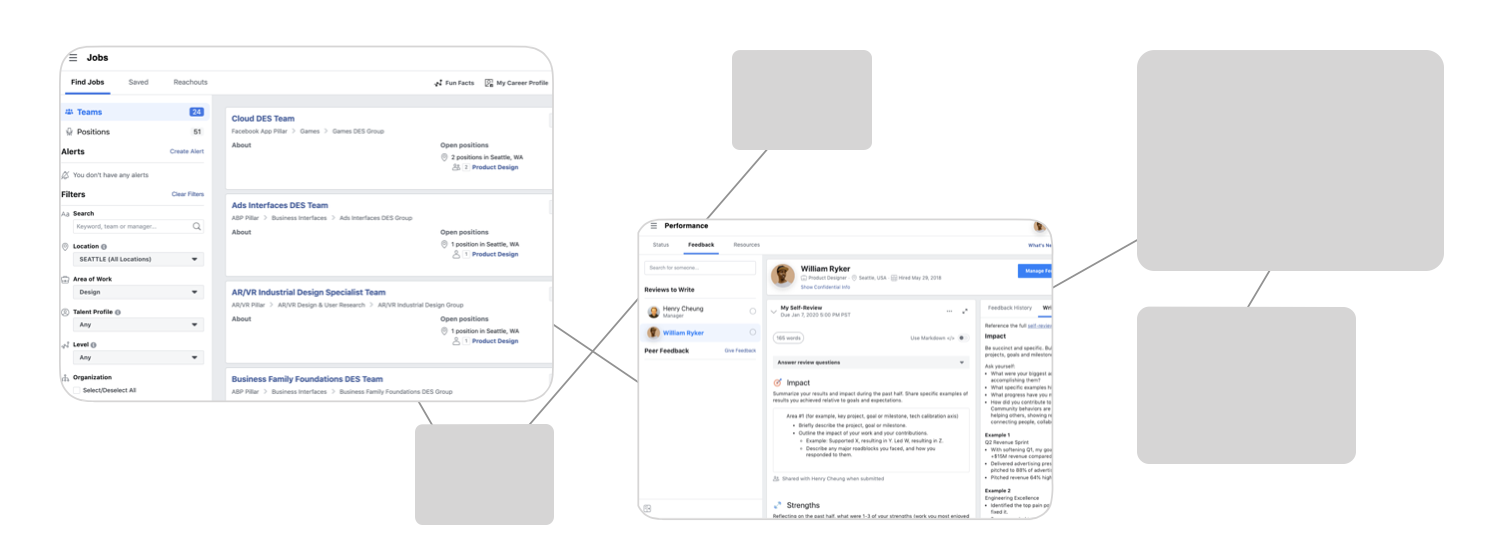Viewport: 1505px width, 552px height.
Task: Collapse the My Self-Review chevron
Action: 773,311
